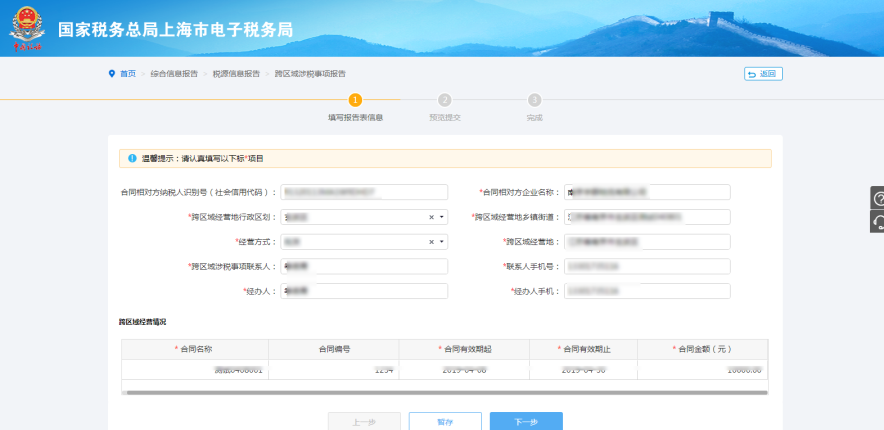Select step 1 填写报告表信息
Image resolution: width=884 pixels, height=430 pixels.
[355, 108]
